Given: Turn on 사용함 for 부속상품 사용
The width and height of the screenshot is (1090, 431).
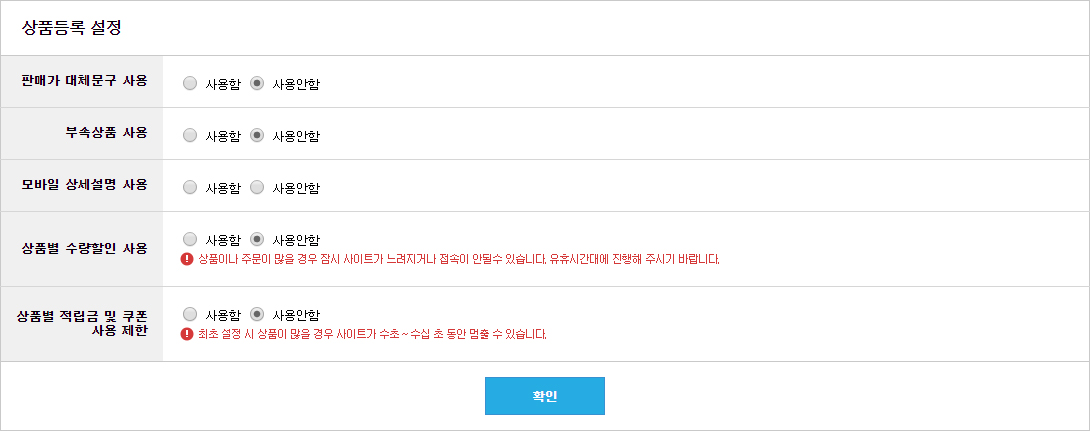Looking at the screenshot, I should coord(190,136).
